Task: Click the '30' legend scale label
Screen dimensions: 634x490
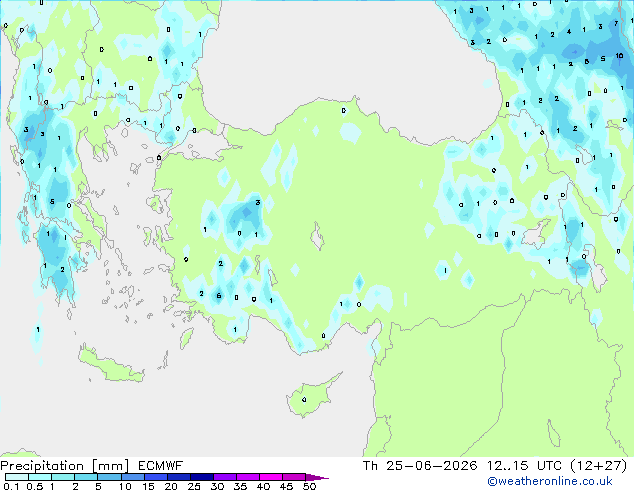Action: click(217, 486)
